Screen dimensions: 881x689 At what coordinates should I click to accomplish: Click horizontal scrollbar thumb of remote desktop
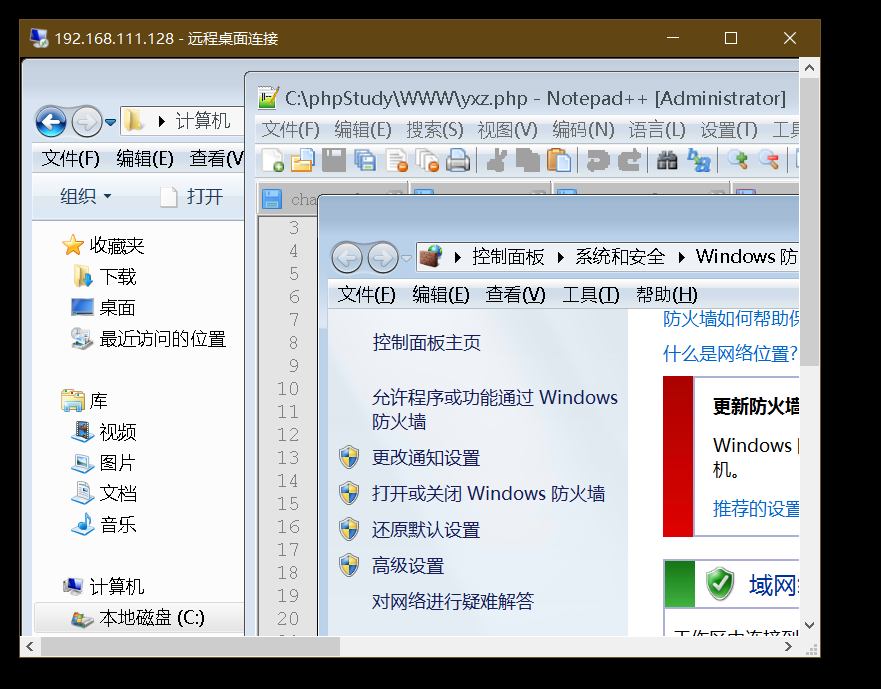190,646
